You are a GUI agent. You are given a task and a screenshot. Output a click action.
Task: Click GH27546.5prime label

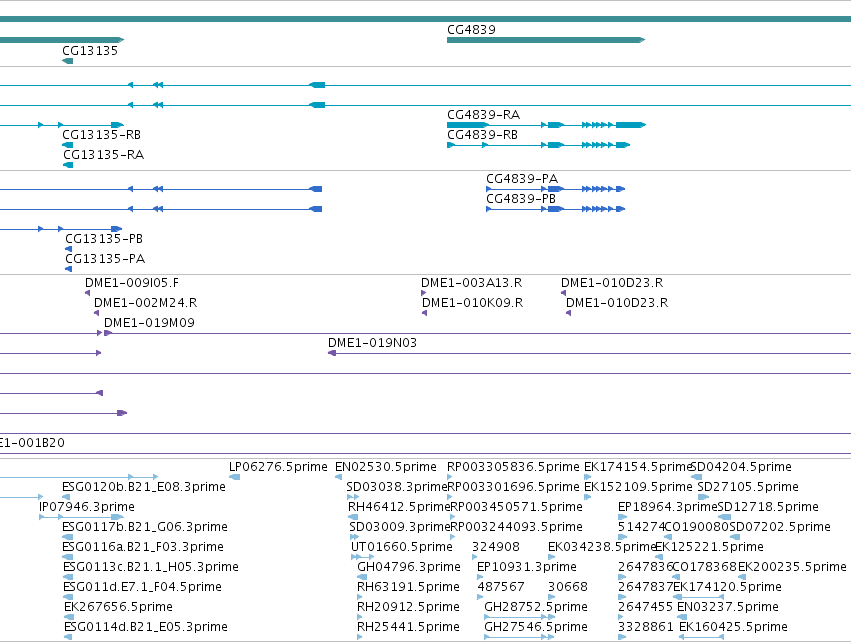point(536,627)
